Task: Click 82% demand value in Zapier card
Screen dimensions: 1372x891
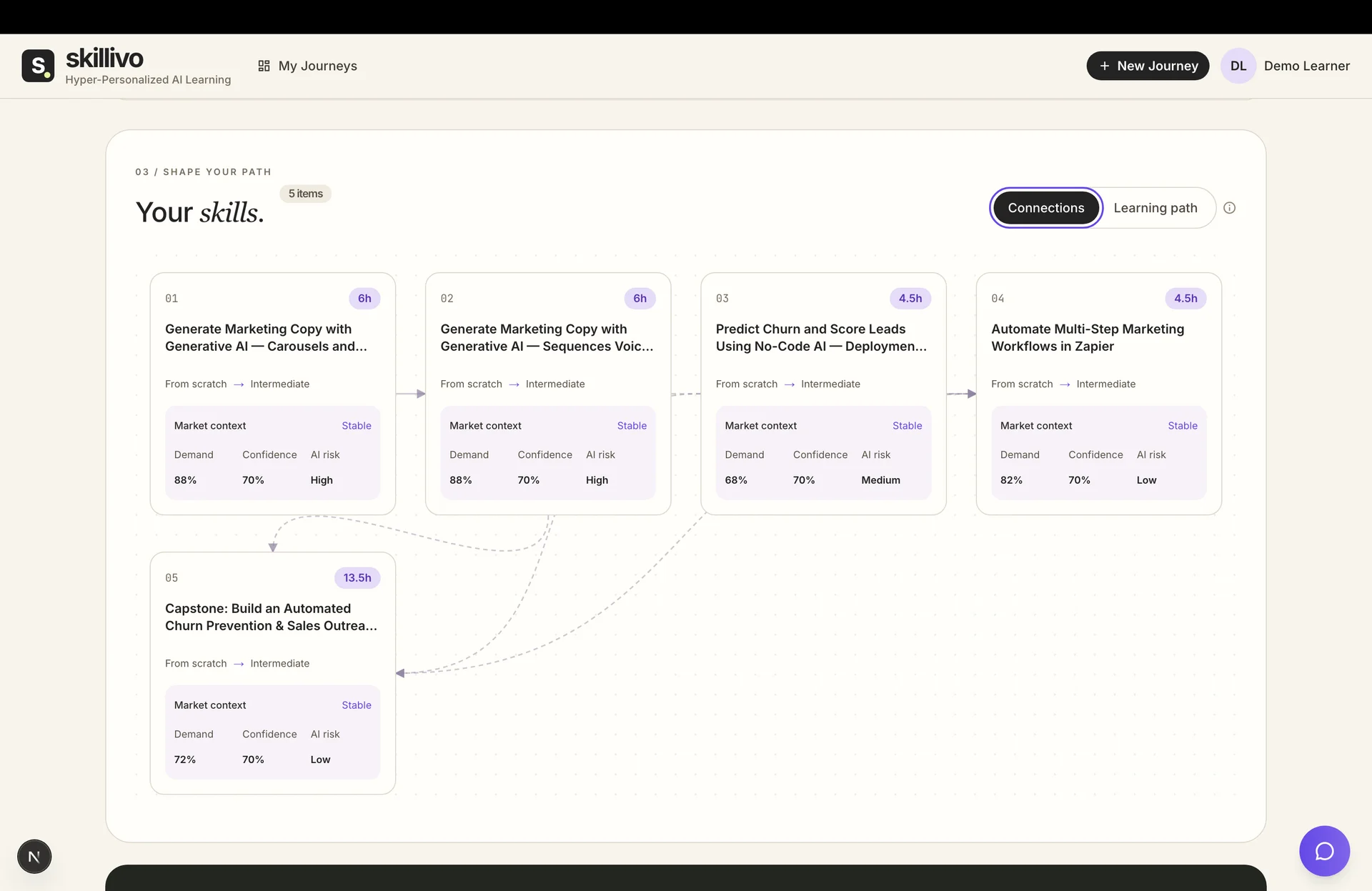Action: (1011, 480)
